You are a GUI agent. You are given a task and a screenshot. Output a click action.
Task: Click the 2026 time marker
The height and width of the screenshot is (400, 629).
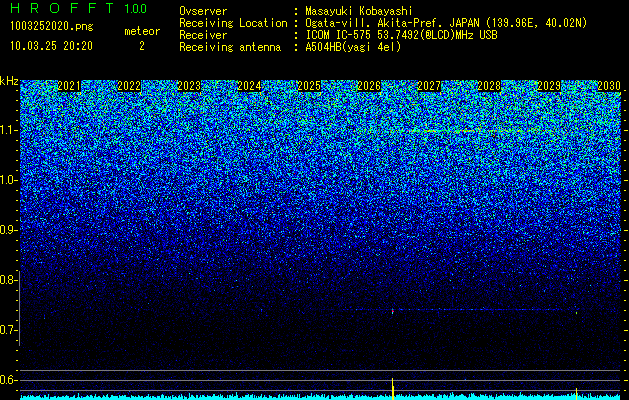pyautogui.click(x=369, y=86)
